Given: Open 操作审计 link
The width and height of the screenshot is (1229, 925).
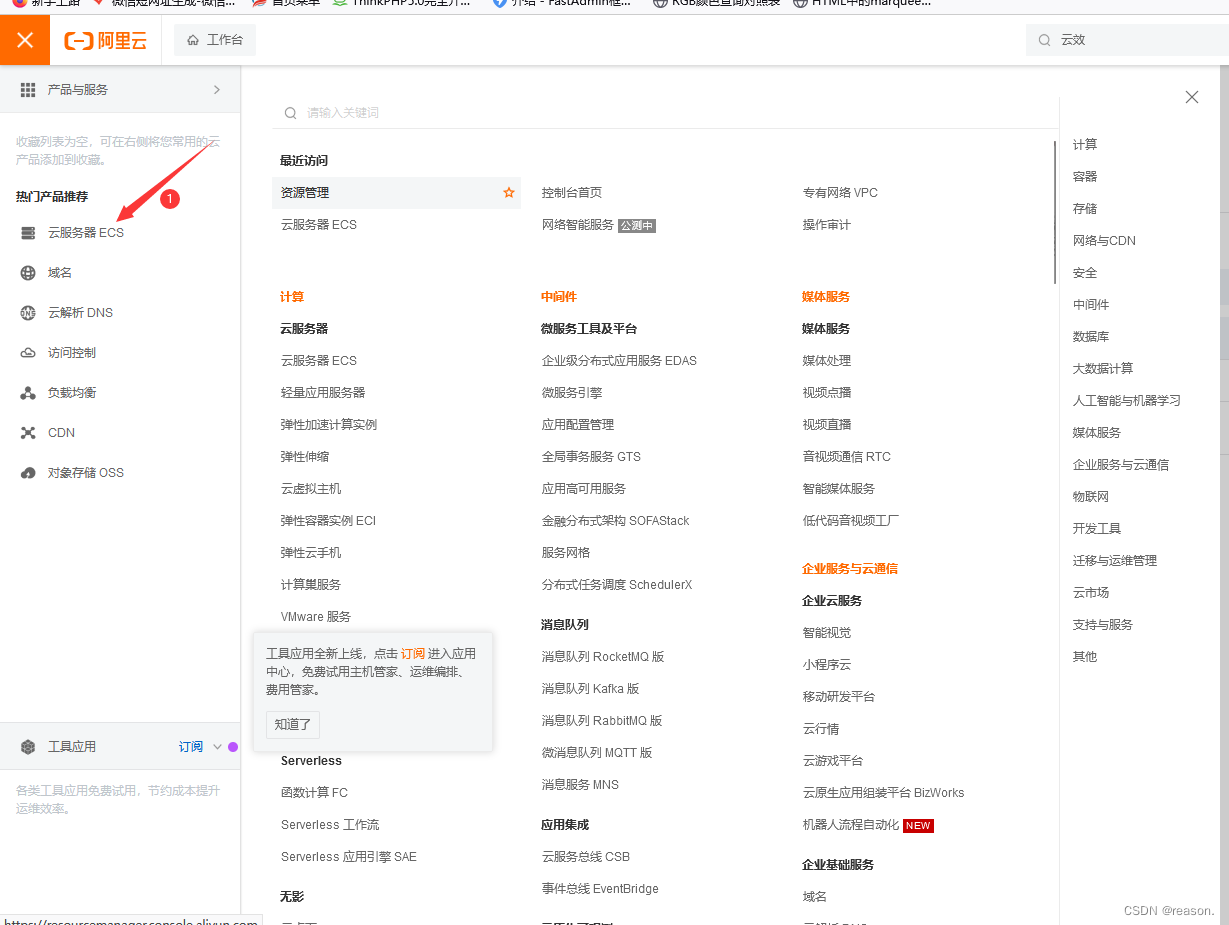Looking at the screenshot, I should (x=827, y=225).
